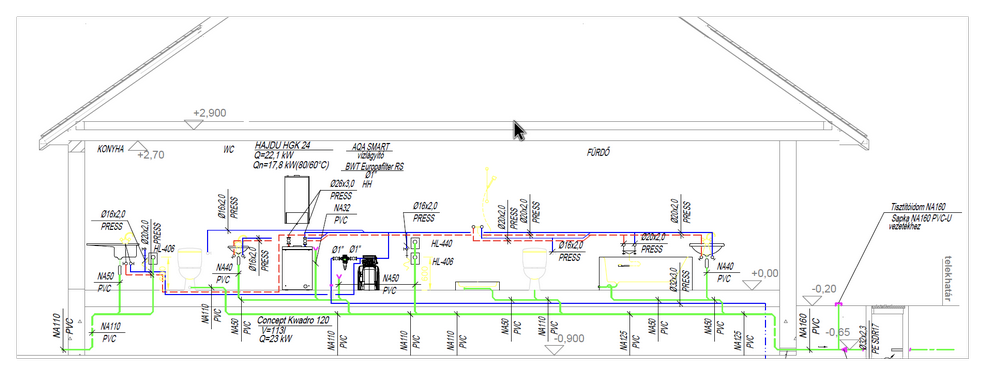This screenshot has width=985, height=375.
Task: Select the HL-440 label
Action: click(442, 243)
